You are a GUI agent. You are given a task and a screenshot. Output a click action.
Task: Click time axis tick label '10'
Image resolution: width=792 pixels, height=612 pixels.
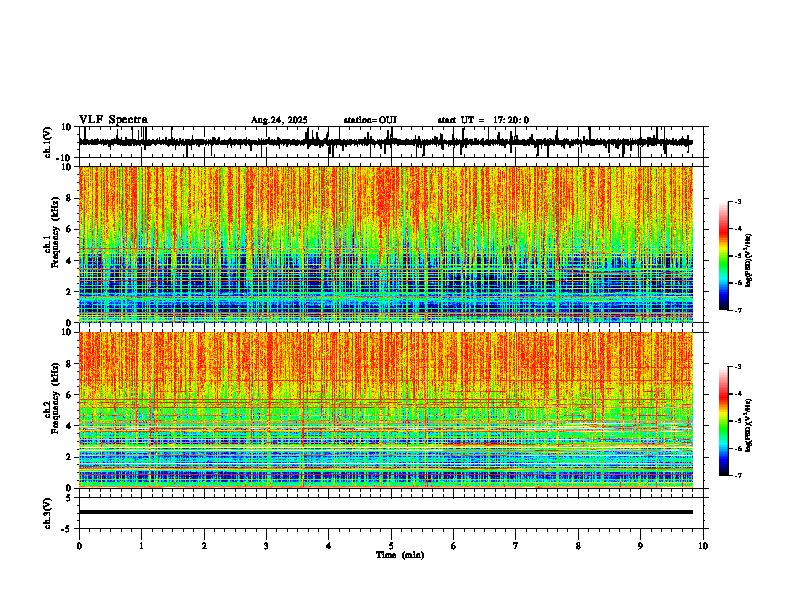pos(703,546)
